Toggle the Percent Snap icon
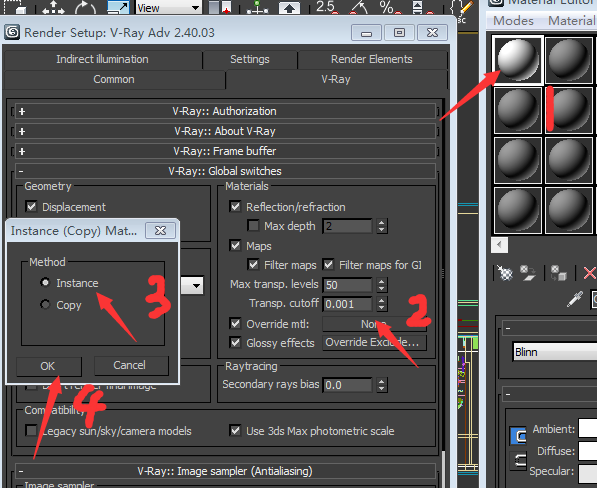Image resolution: width=597 pixels, height=488 pixels. point(388,8)
